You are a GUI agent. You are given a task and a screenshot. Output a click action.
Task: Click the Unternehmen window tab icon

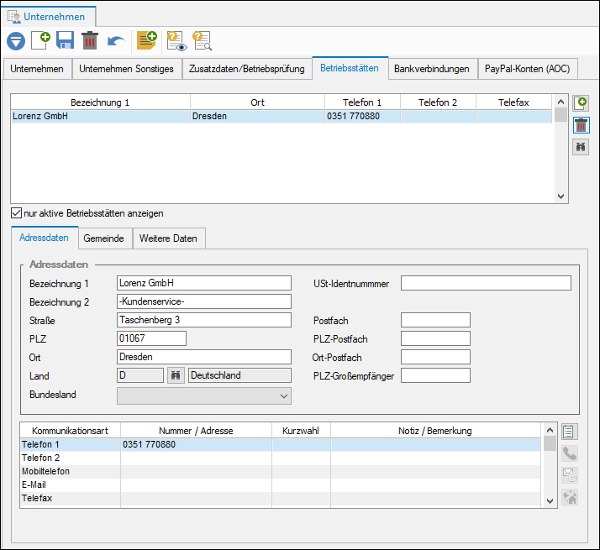tap(14, 17)
